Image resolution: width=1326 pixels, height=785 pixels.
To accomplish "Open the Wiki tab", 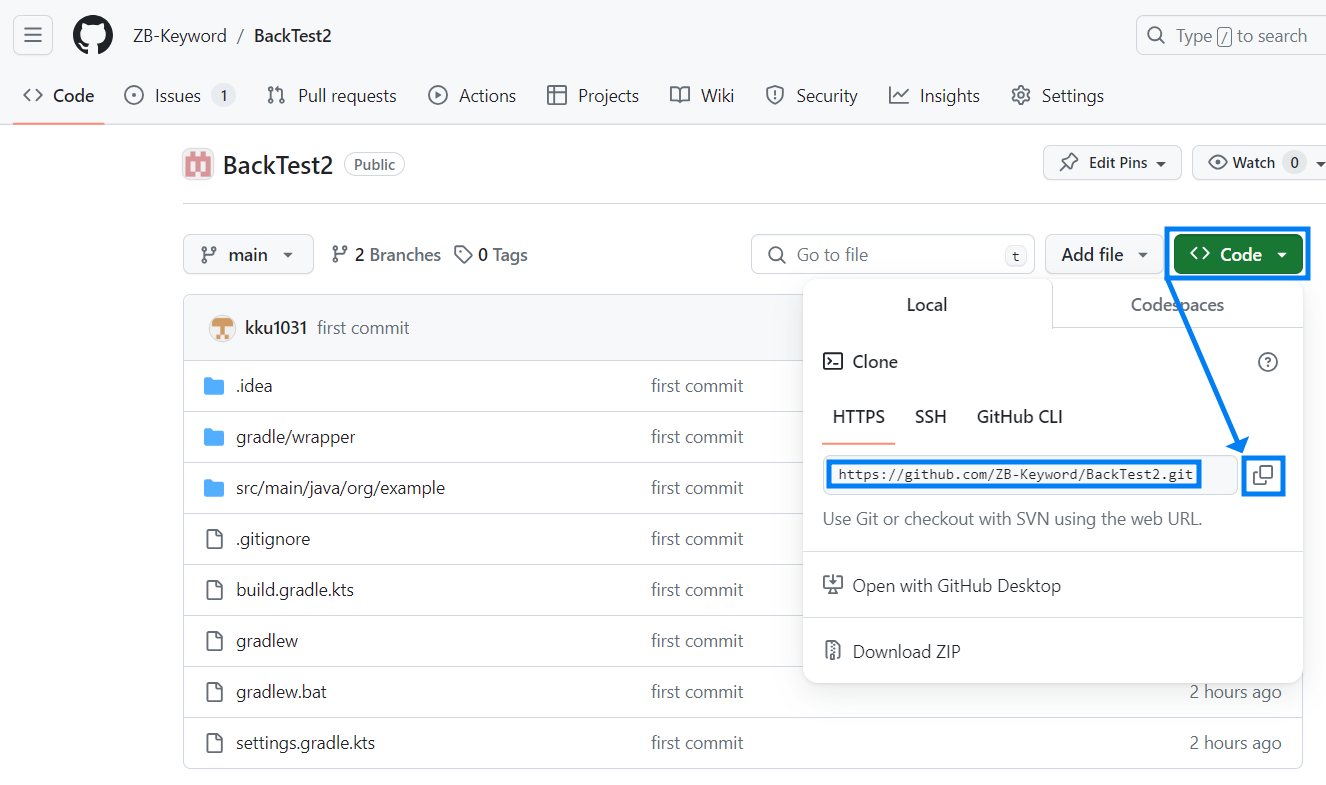I will point(702,96).
